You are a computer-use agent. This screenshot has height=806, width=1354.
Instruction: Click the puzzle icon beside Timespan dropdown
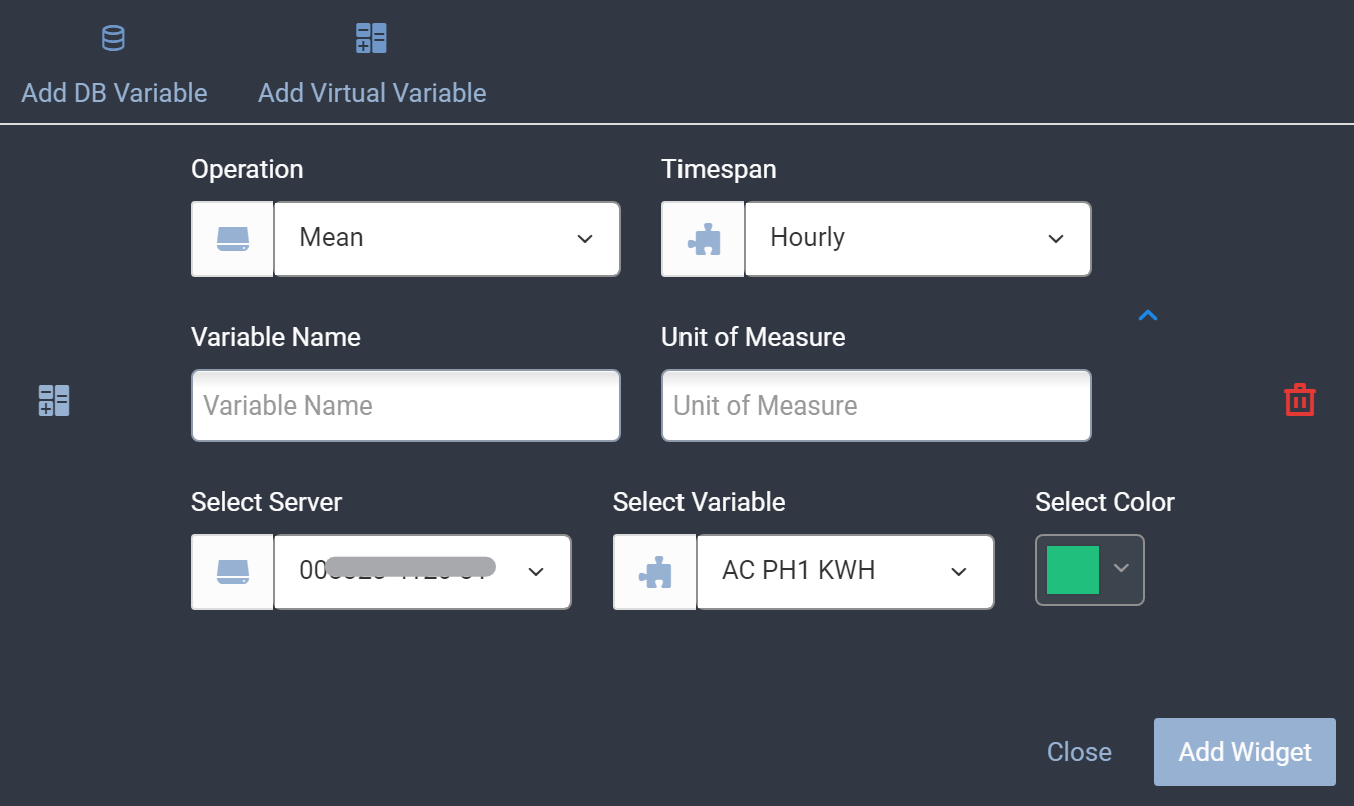coord(703,239)
